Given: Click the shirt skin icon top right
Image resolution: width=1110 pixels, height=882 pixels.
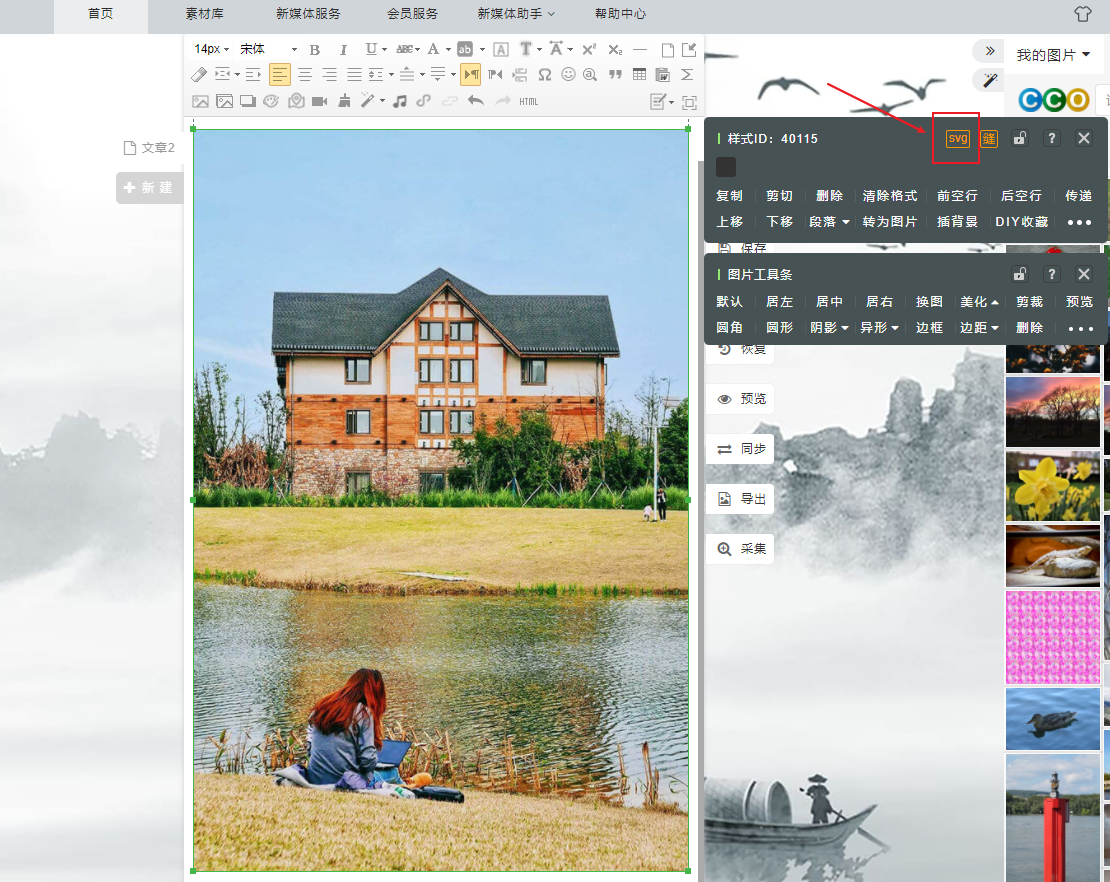Looking at the screenshot, I should click(1082, 13).
